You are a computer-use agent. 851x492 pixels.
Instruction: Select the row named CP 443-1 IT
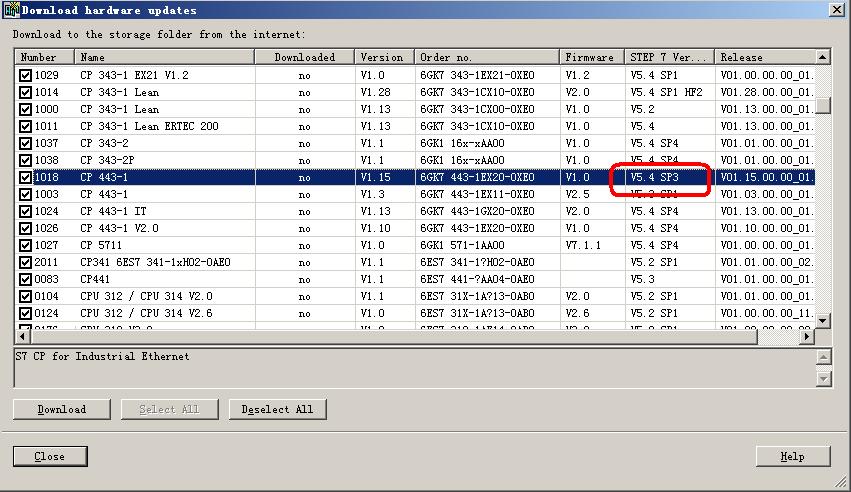415,212
